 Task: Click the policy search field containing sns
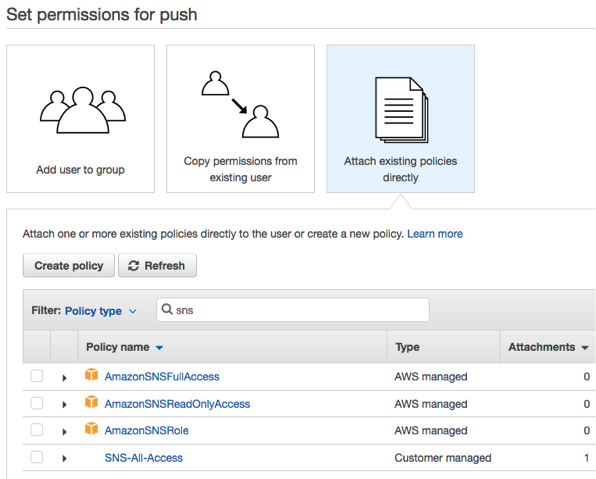[x=293, y=310]
